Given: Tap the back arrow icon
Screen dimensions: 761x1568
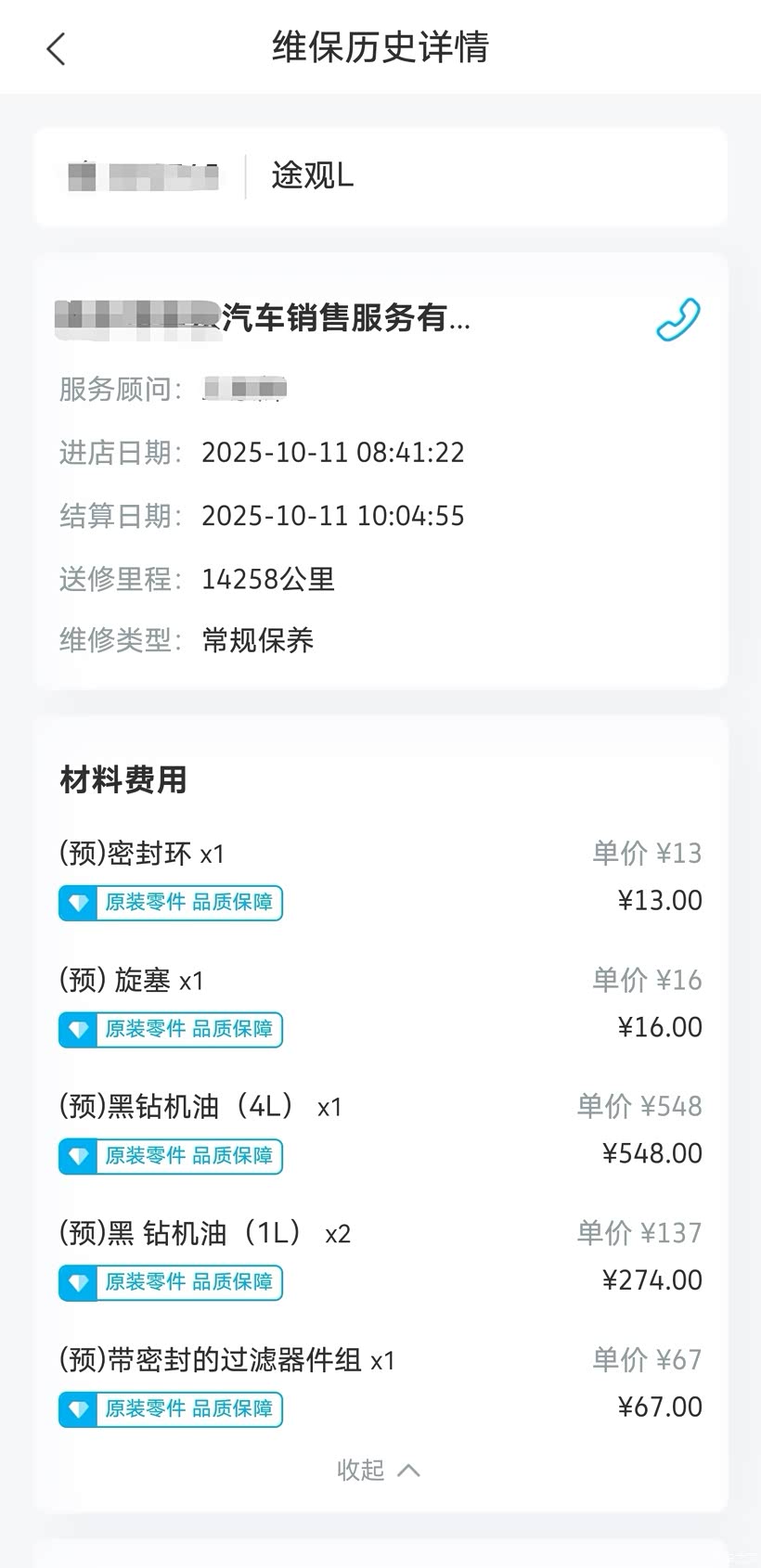Looking at the screenshot, I should coord(56,48).
